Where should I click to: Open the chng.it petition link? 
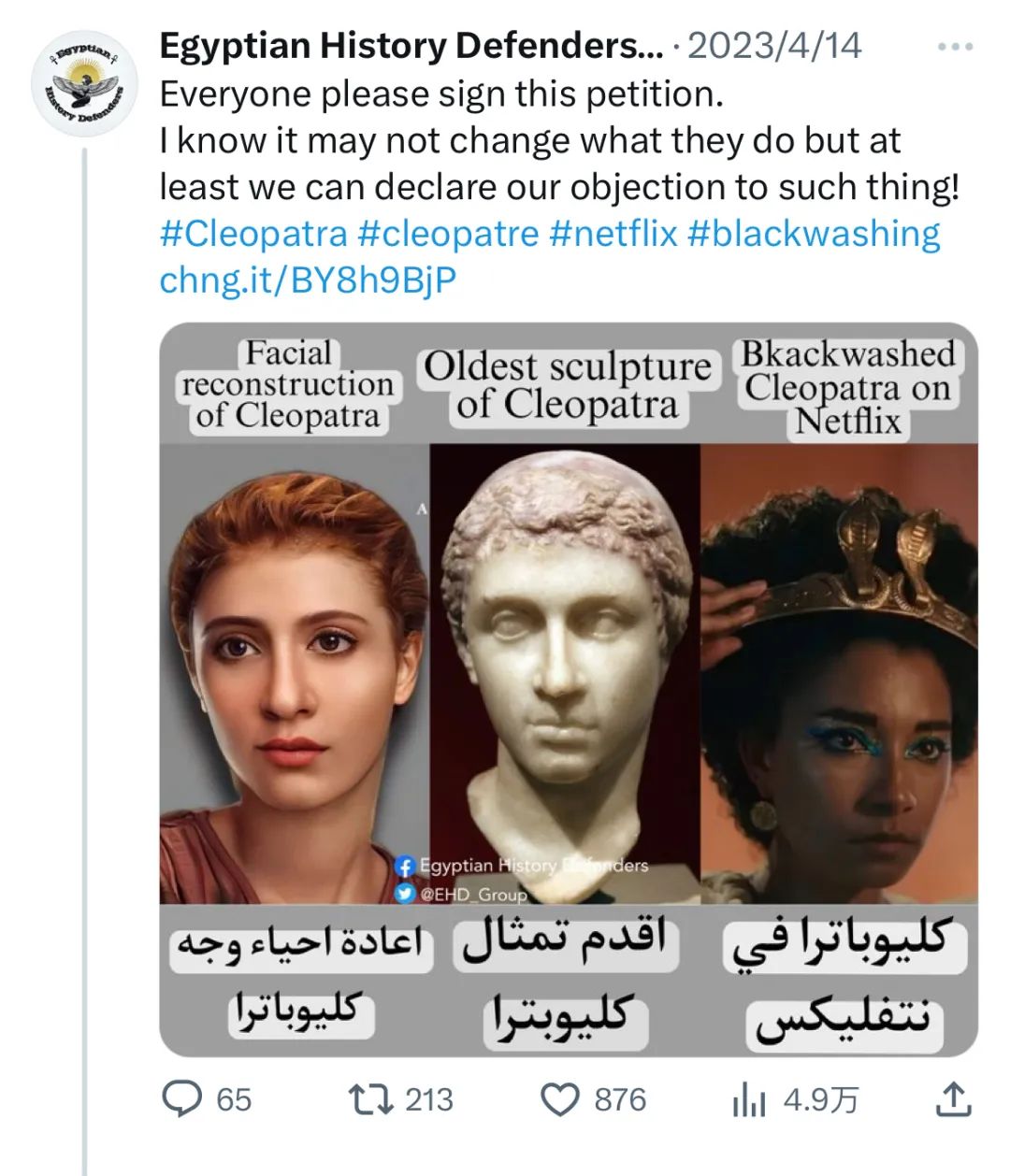click(308, 280)
